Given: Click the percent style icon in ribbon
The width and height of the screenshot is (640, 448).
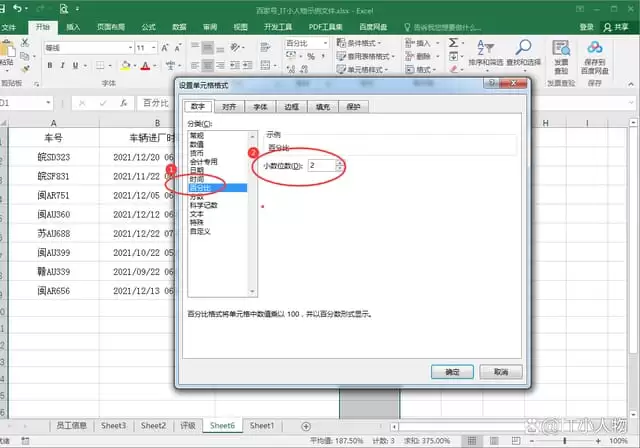Looking at the screenshot, I should click(x=311, y=56).
